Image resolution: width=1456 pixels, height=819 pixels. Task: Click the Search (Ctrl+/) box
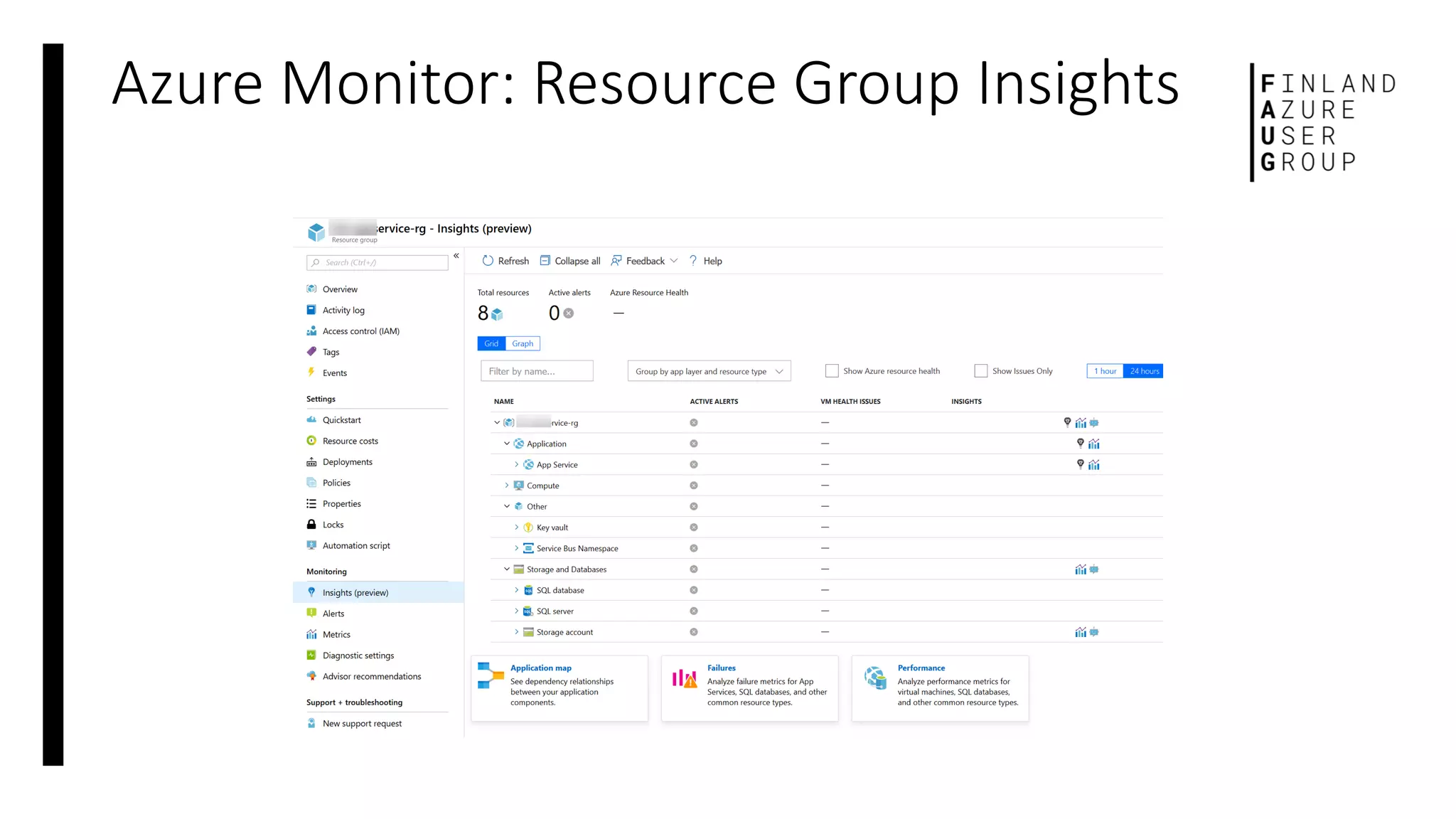(x=378, y=262)
